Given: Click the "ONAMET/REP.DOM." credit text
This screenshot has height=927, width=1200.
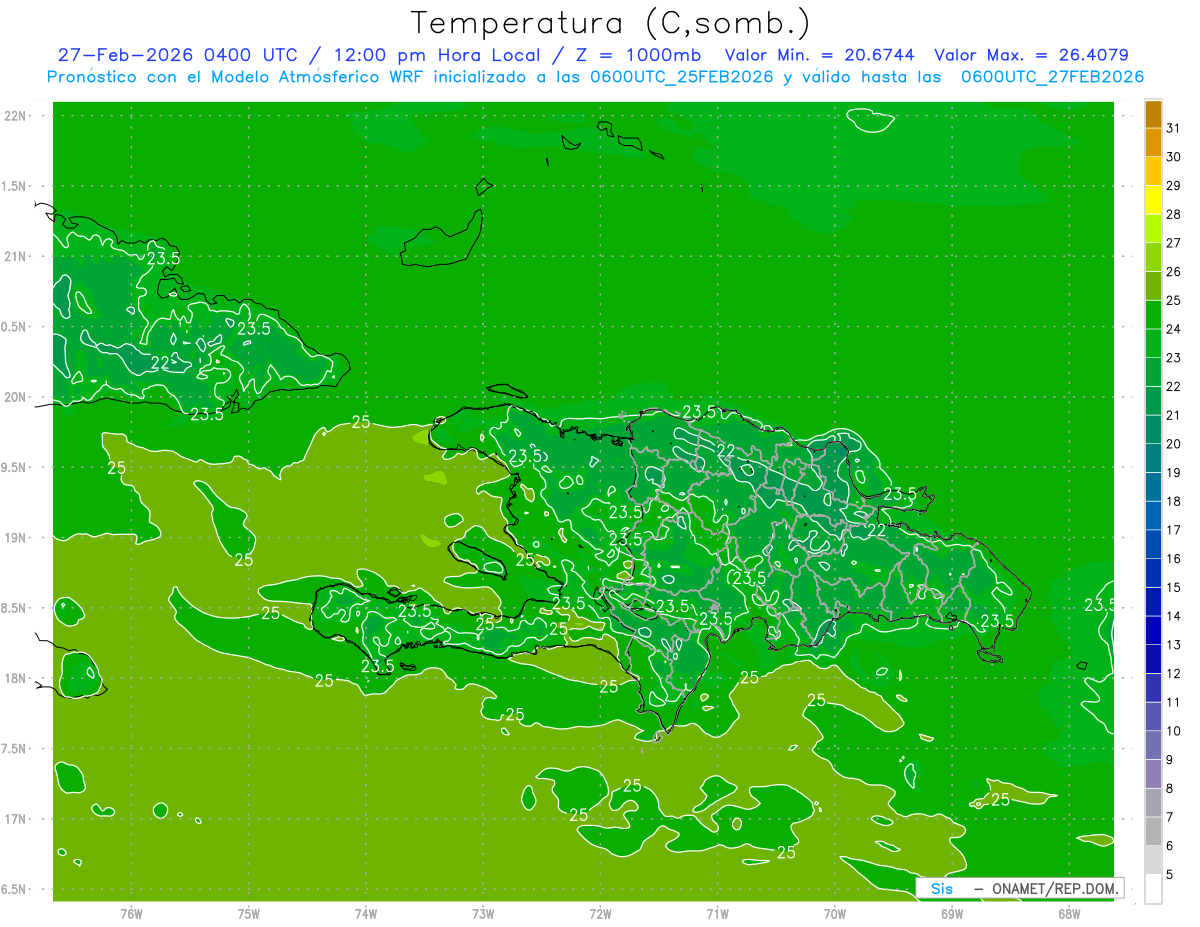Looking at the screenshot, I should pos(1057,888).
